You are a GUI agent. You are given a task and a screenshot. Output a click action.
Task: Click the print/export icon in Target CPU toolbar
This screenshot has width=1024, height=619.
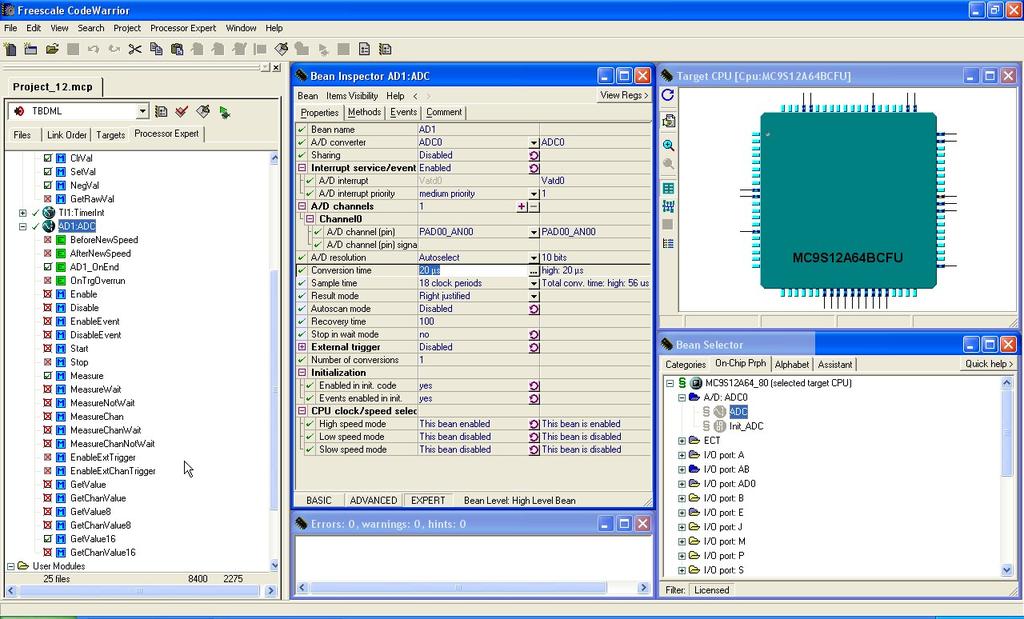[668, 121]
